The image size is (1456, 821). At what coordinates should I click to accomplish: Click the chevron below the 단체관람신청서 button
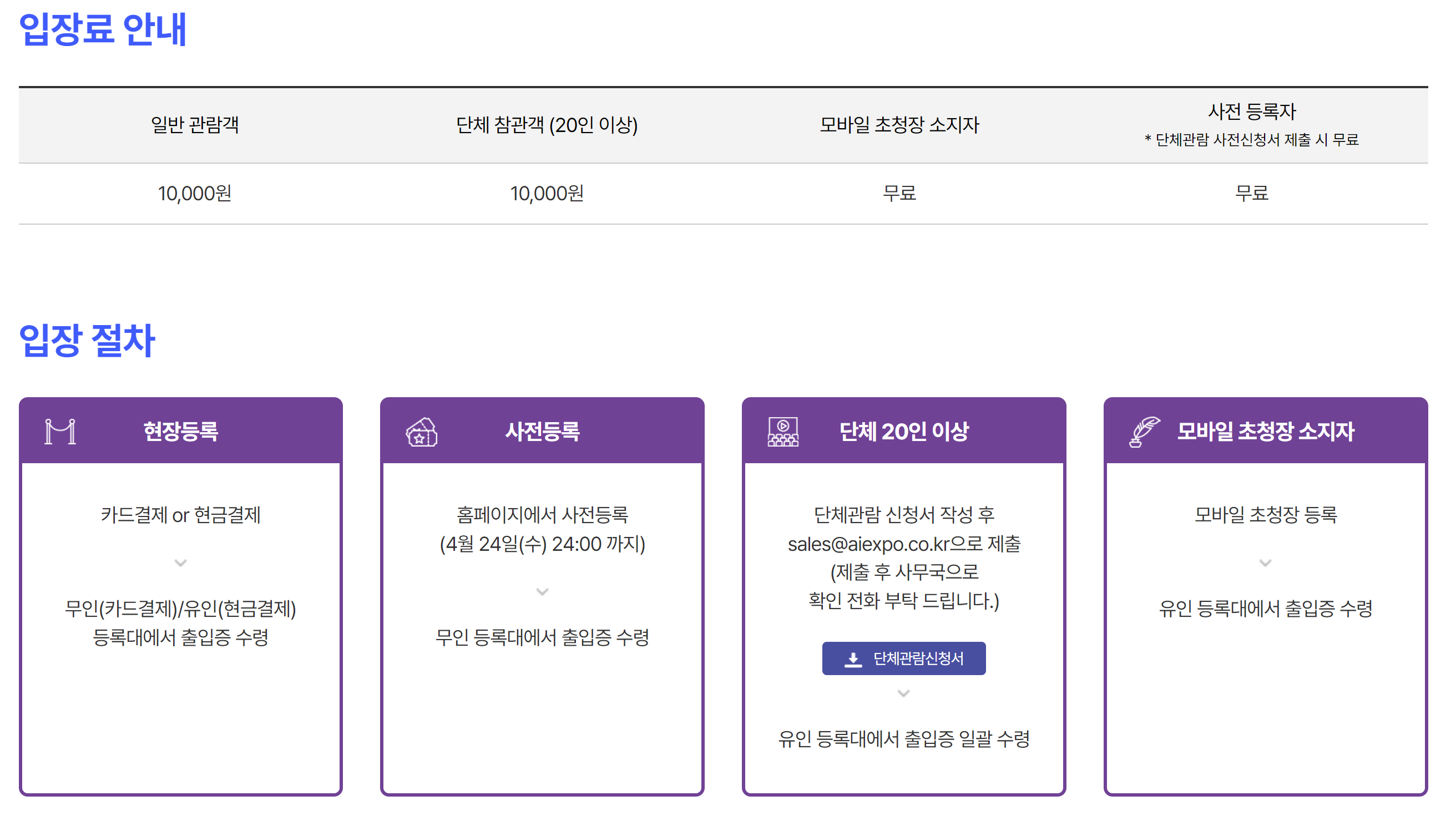[x=903, y=693]
